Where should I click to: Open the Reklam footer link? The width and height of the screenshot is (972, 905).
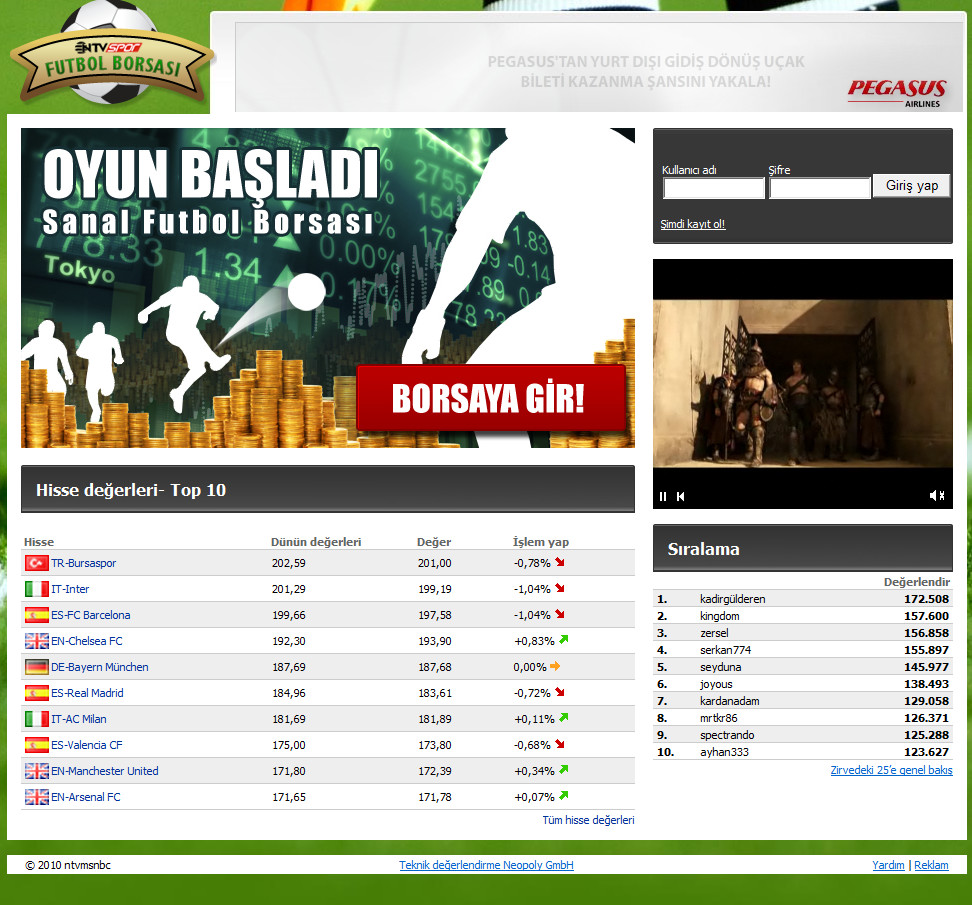pos(931,865)
